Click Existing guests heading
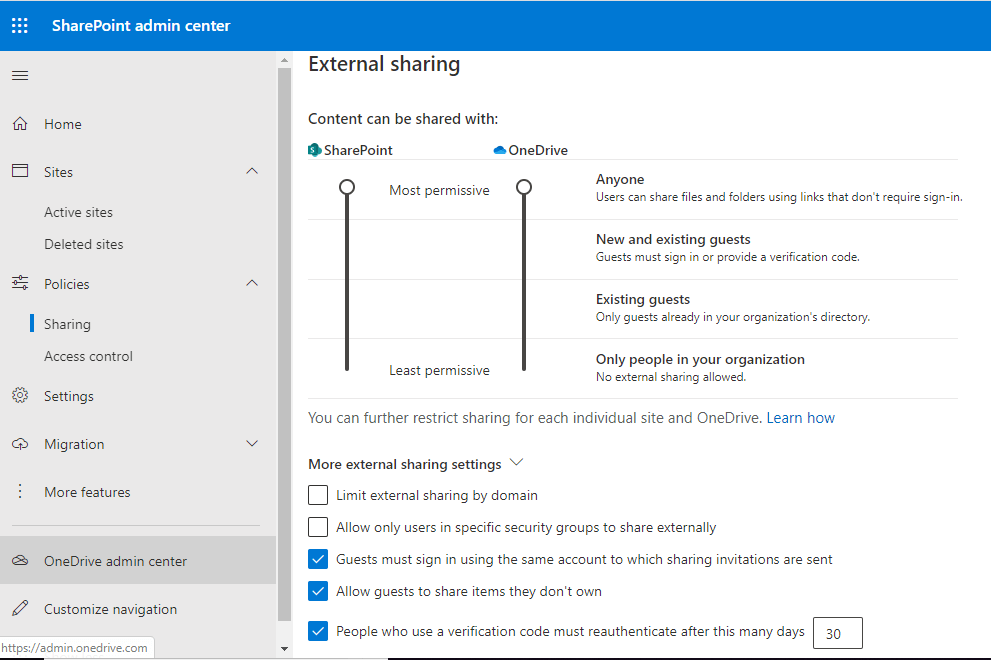This screenshot has width=991, height=660. pyautogui.click(x=643, y=300)
